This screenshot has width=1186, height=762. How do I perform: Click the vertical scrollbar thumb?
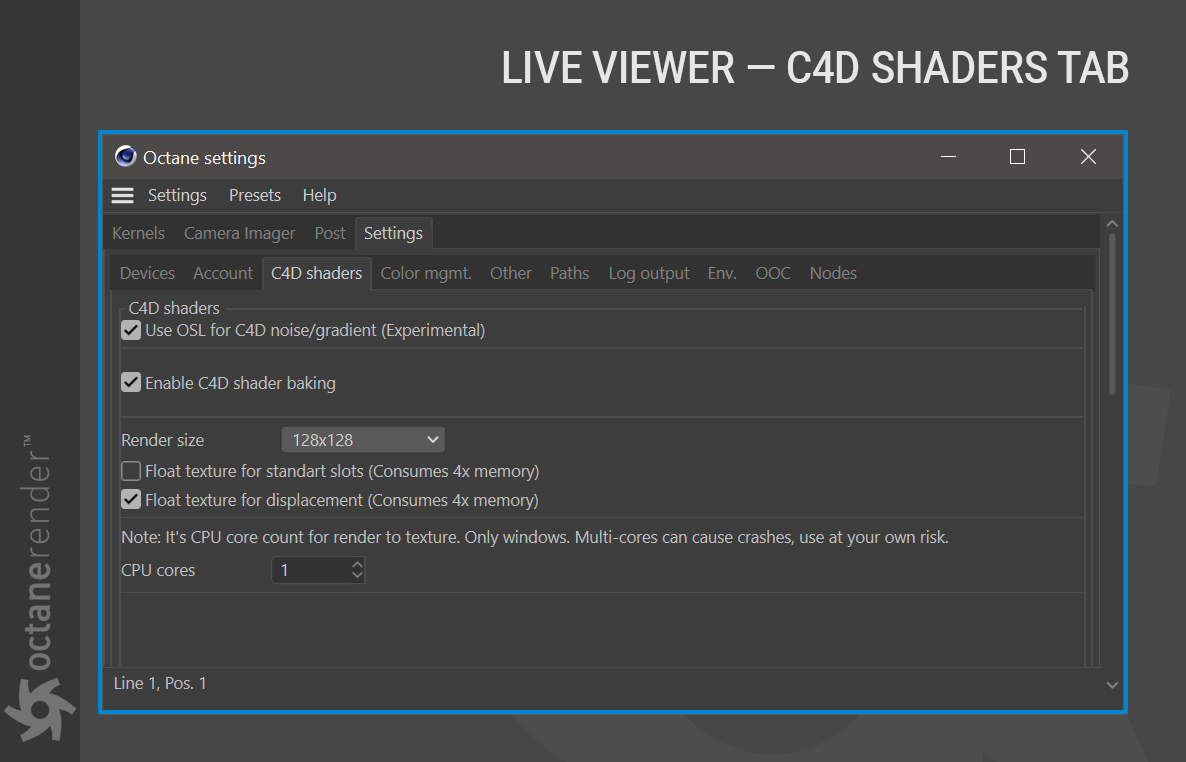(1112, 314)
